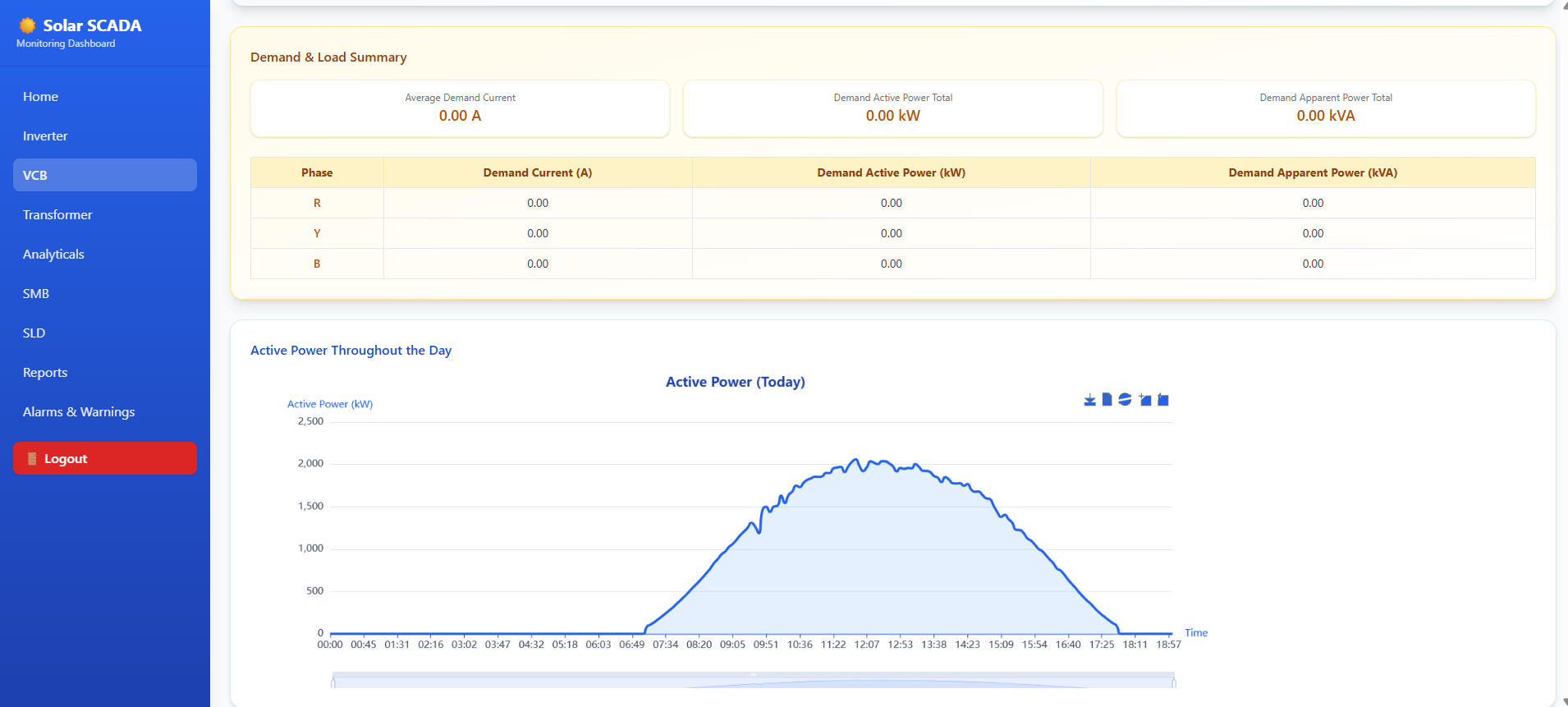1568x707 pixels.
Task: Click the chart zoom reset back icon
Action: coord(1163,400)
